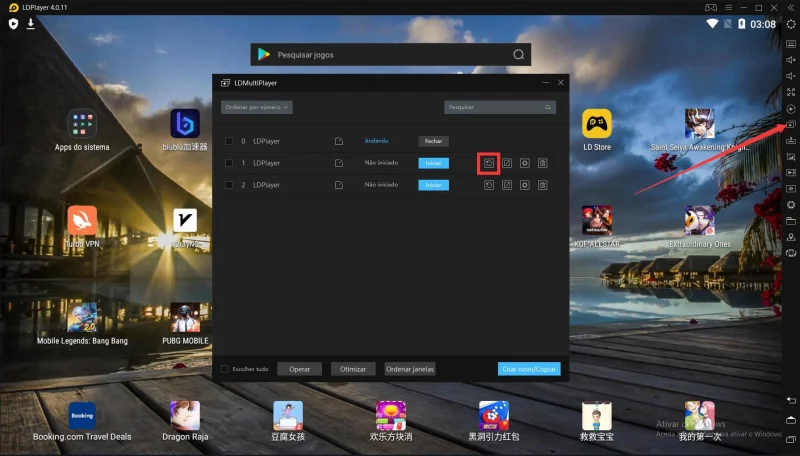800x456 pixels.
Task: Collapse the right sidebar with double chevron
Action: 791,8
